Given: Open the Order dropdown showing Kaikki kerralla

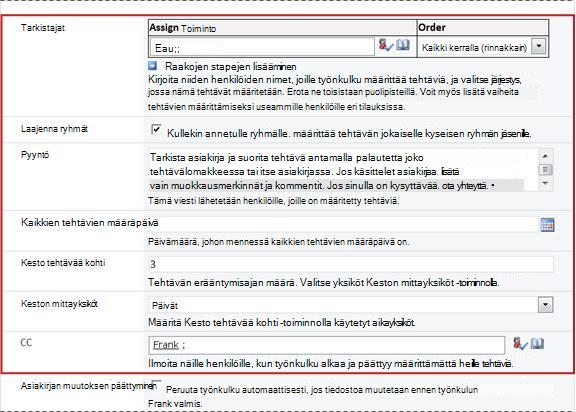Looking at the screenshot, I should (x=539, y=47).
